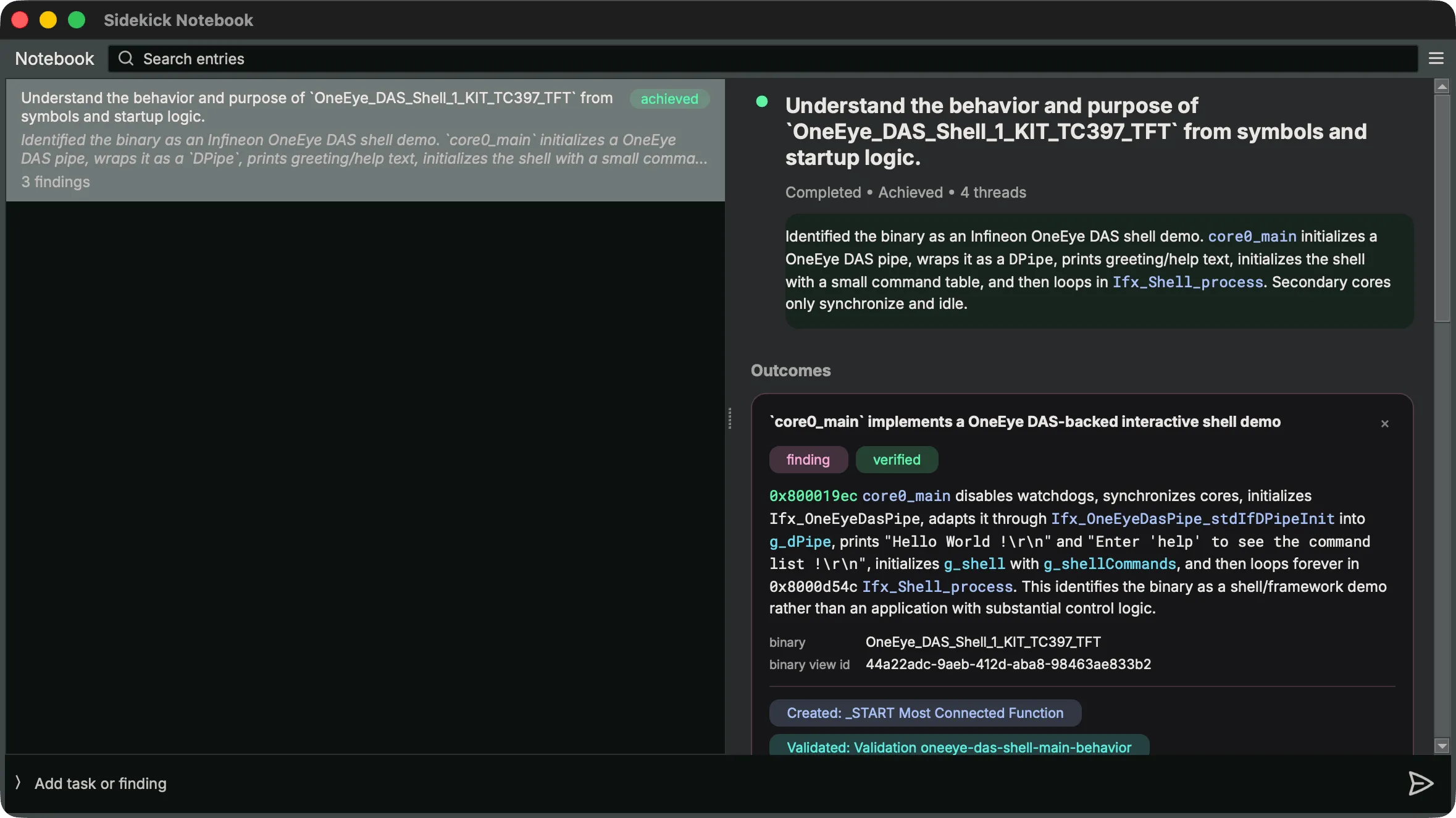Screen dimensions: 1456x818
Task: Focus the Search entries field
Action: pos(763,59)
